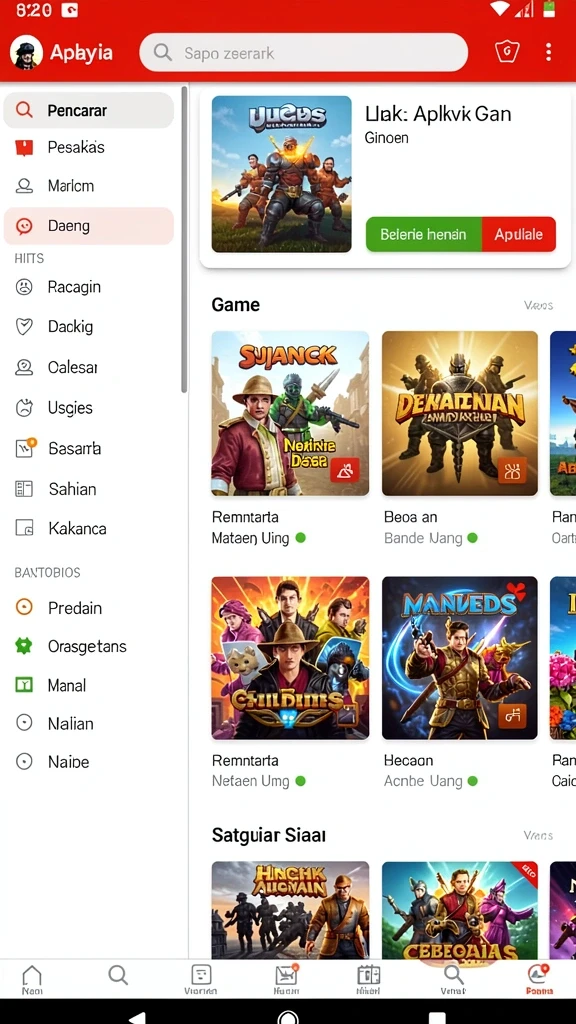This screenshot has height=1024, width=576.
Task: Click the green Belerie henan button
Action: (423, 234)
